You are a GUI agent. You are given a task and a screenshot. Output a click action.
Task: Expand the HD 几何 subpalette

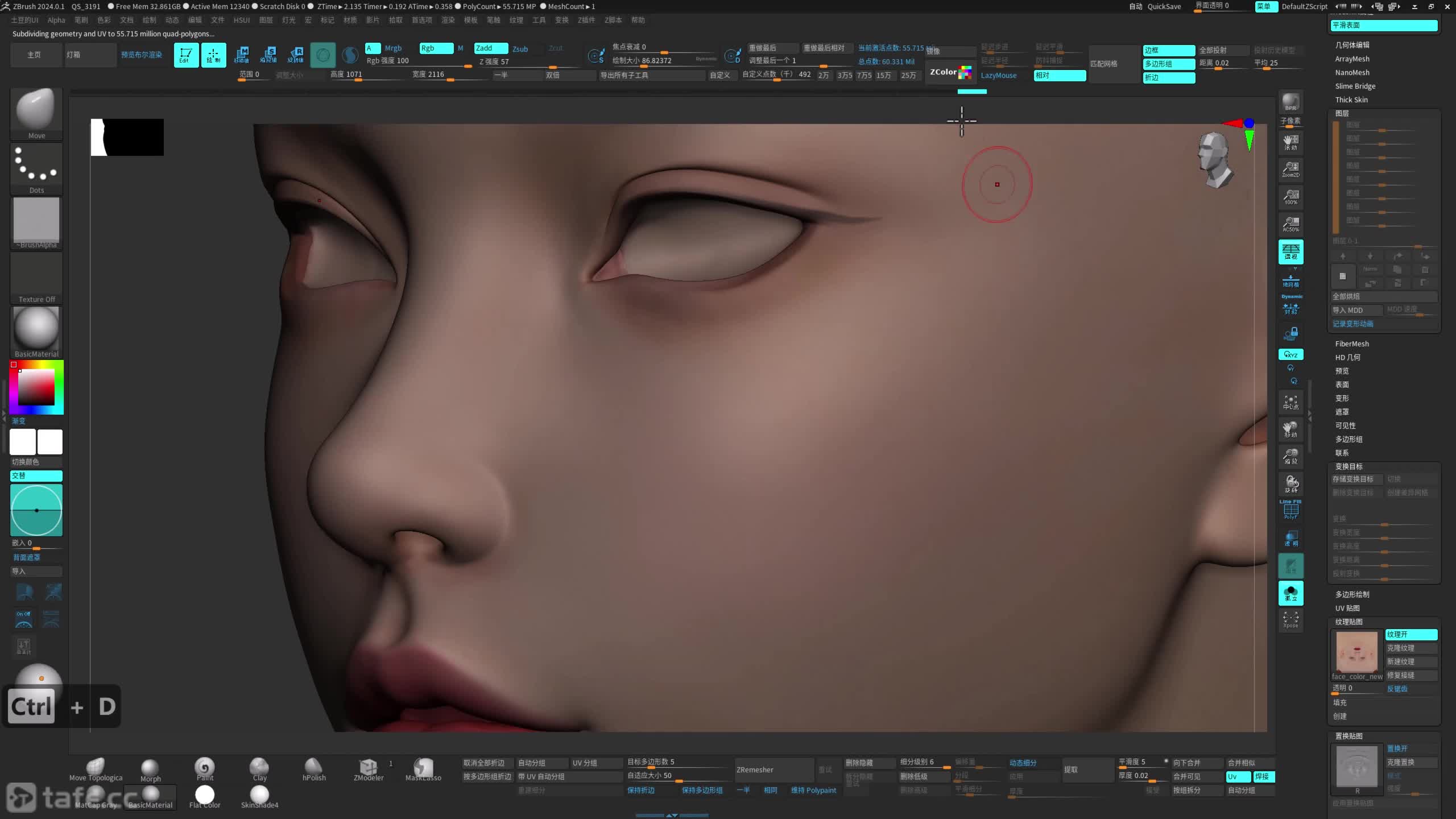[1348, 357]
